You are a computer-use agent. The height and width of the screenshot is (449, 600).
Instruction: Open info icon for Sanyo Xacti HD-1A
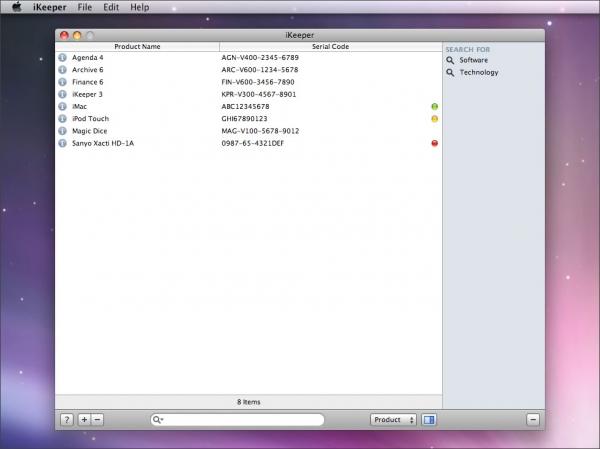pos(62,143)
